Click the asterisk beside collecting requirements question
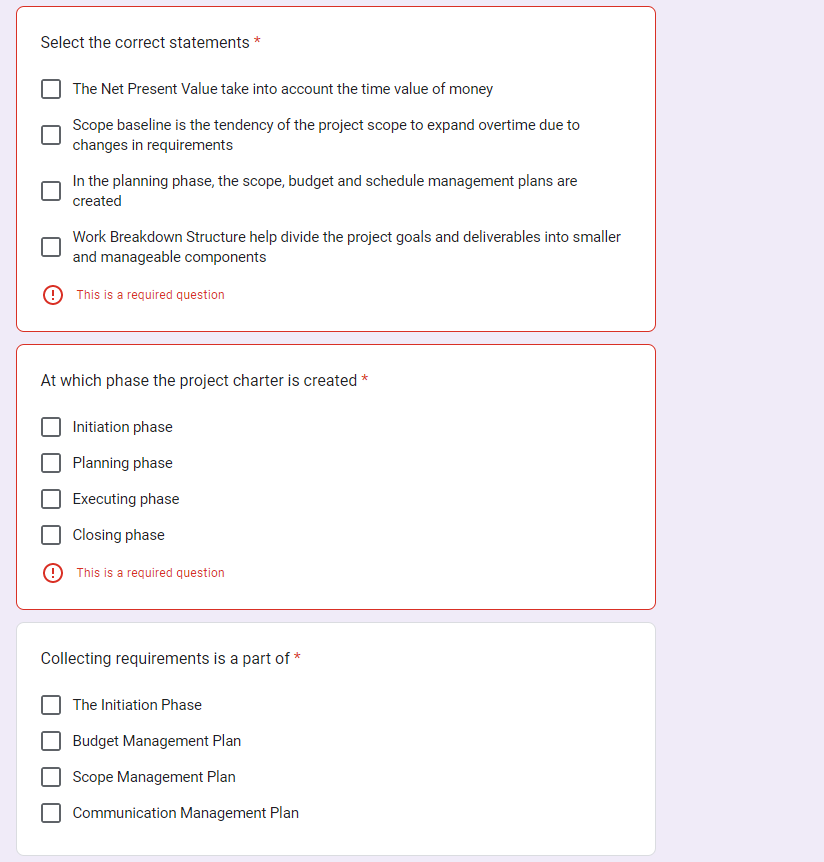 pos(297,659)
